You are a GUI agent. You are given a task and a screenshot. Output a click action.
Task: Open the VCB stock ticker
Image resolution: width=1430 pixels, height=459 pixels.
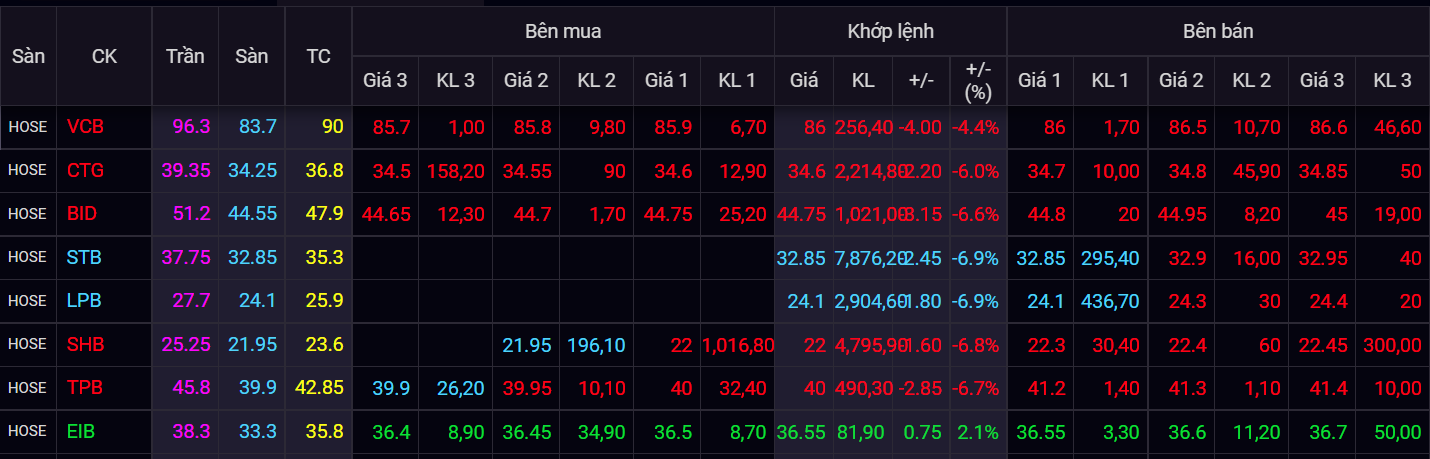coord(85,127)
